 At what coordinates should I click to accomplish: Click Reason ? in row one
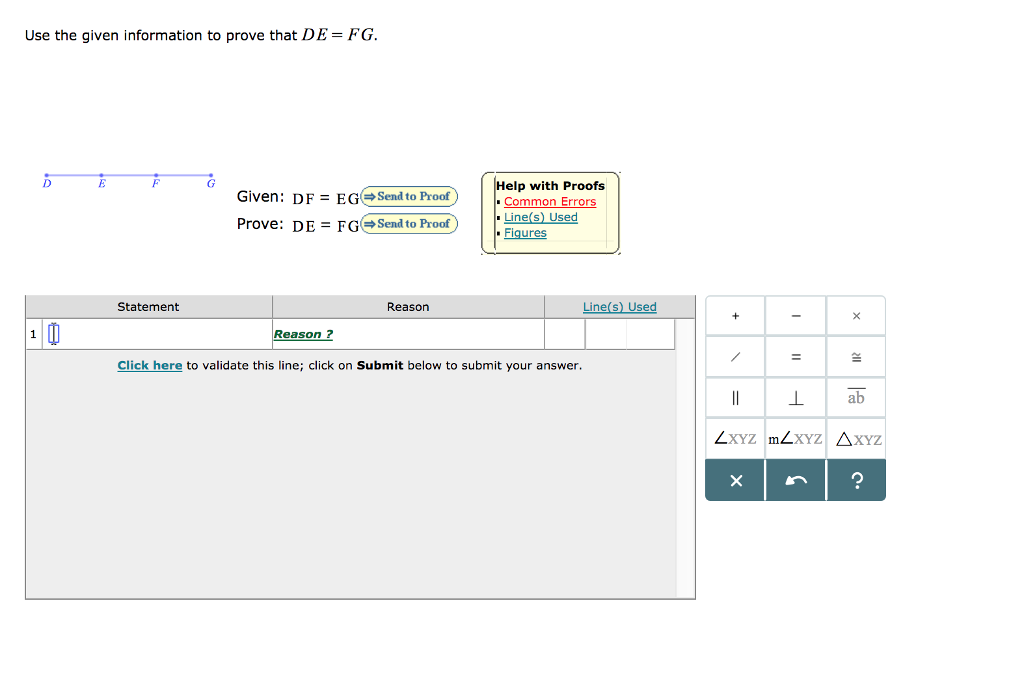point(303,334)
